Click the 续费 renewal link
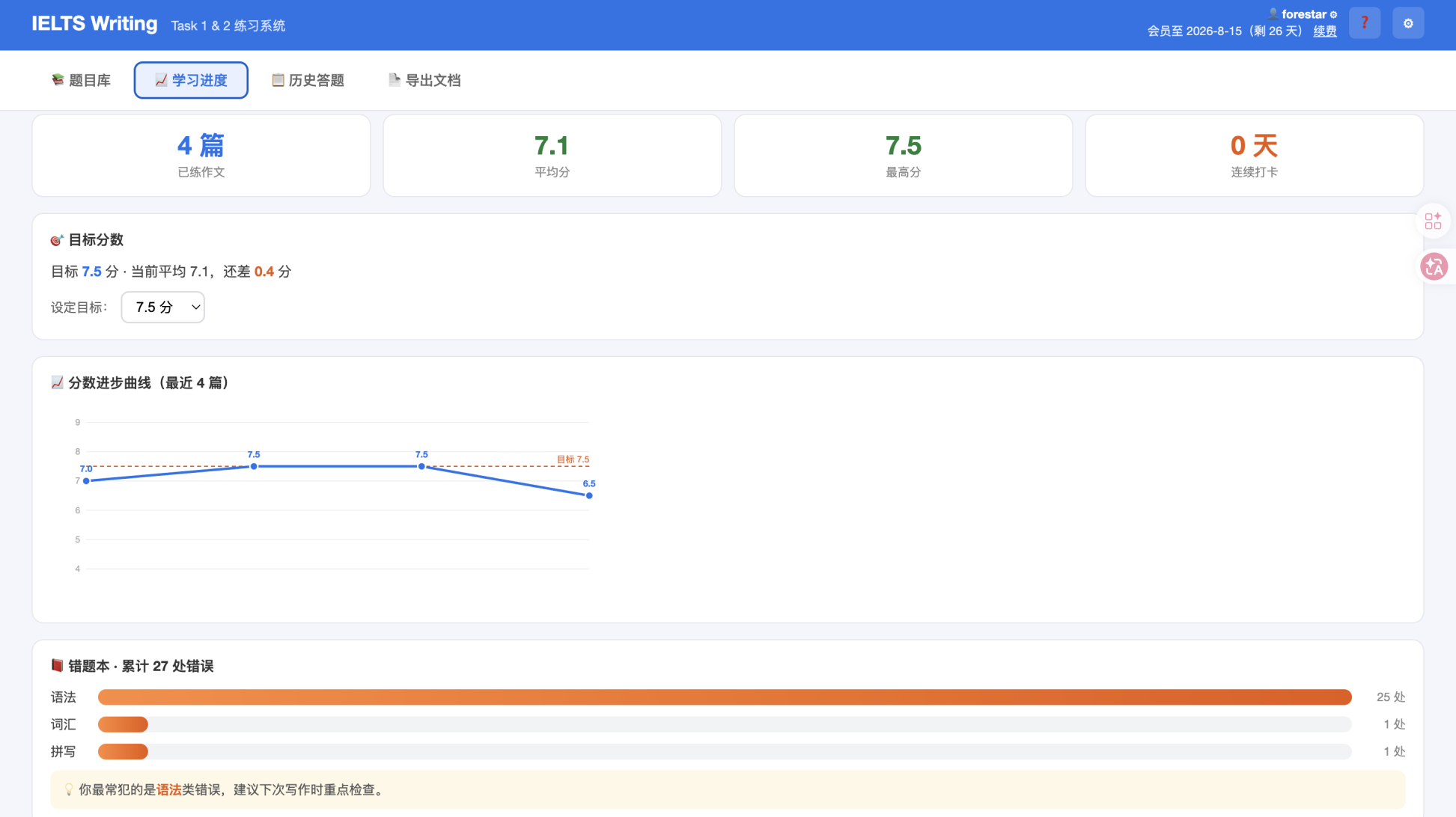1456x817 pixels. point(1325,31)
